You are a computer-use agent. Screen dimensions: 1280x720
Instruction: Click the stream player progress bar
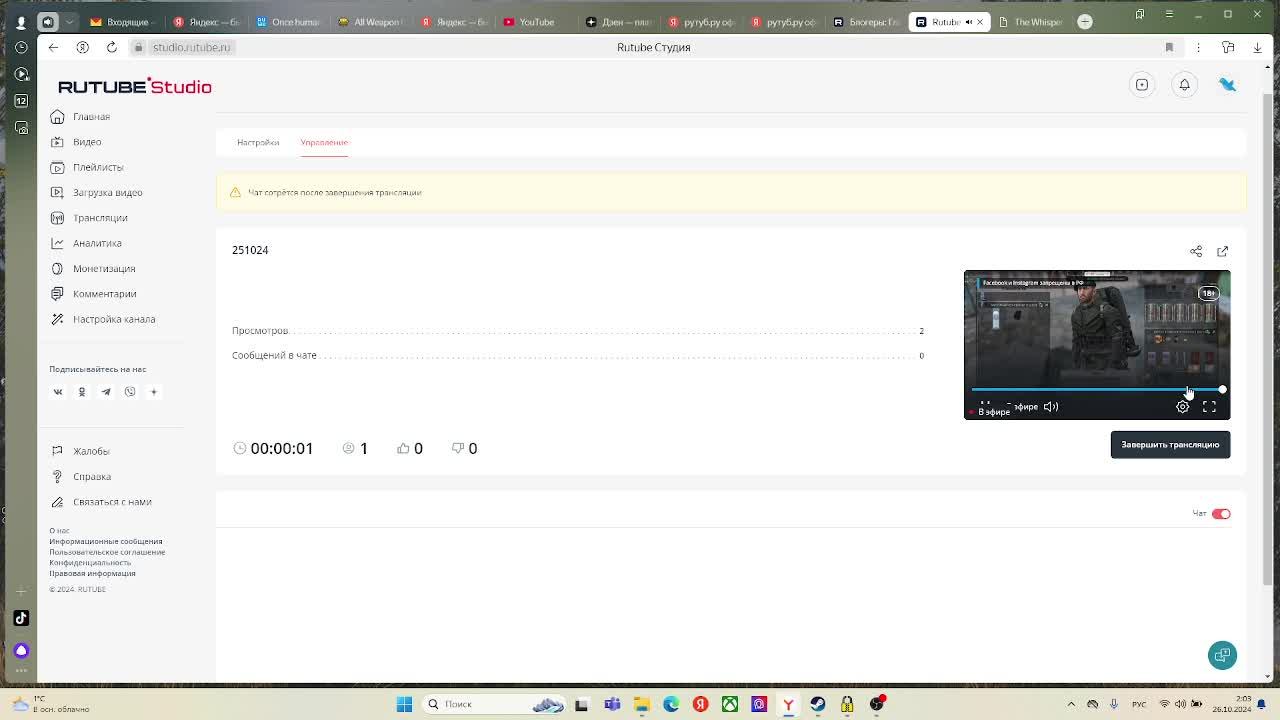[1097, 390]
